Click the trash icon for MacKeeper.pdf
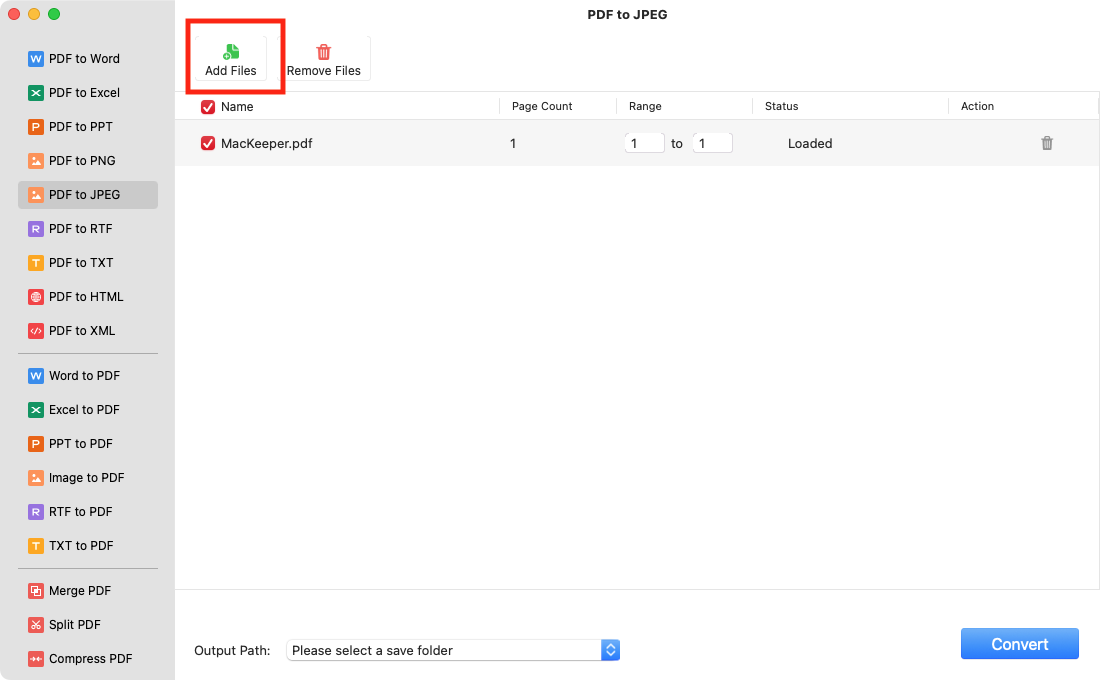Screen dimensions: 1100x680 click(x=1047, y=143)
